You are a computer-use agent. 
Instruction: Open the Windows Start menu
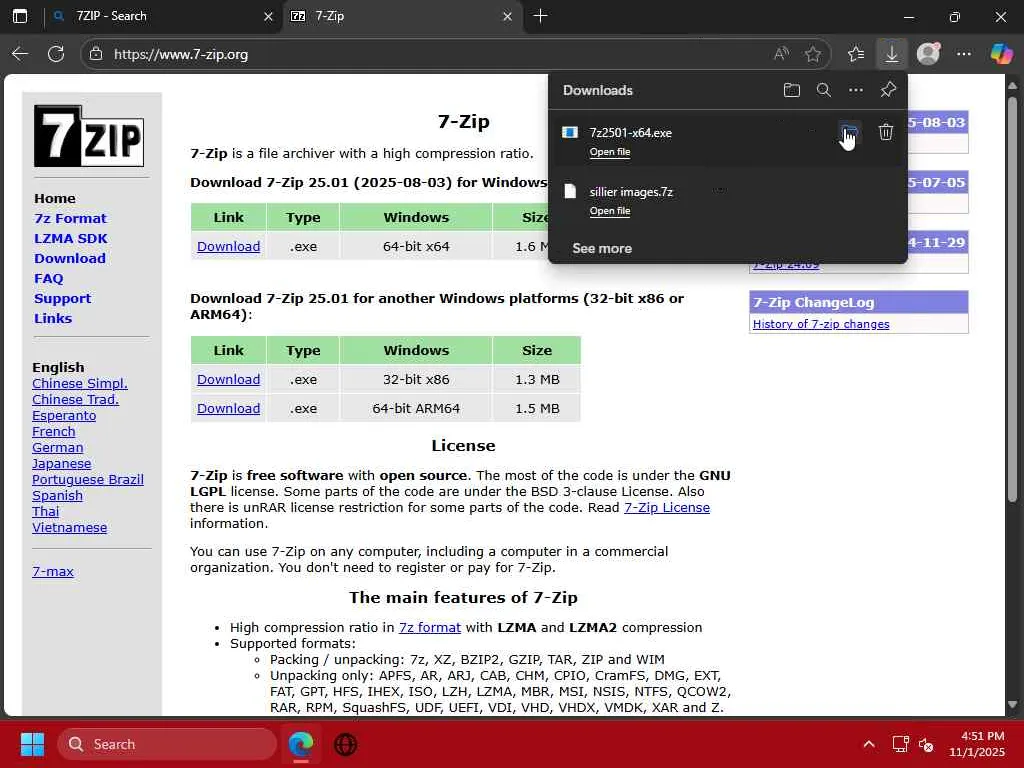point(32,744)
